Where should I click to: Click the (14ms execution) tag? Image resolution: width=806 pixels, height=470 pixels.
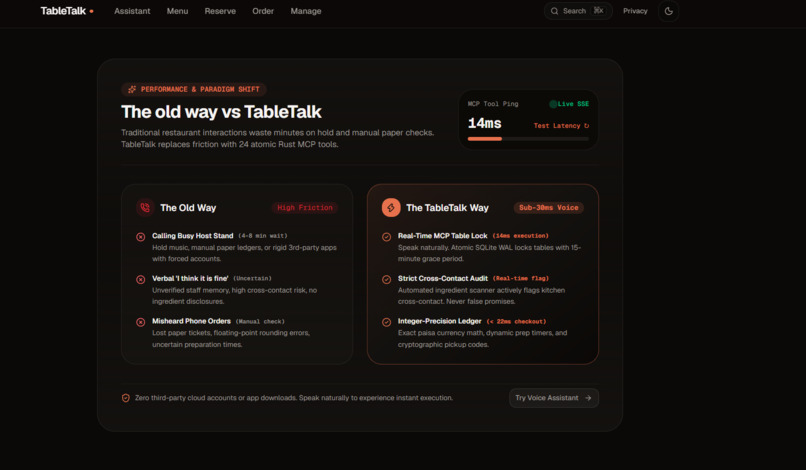tap(520, 236)
